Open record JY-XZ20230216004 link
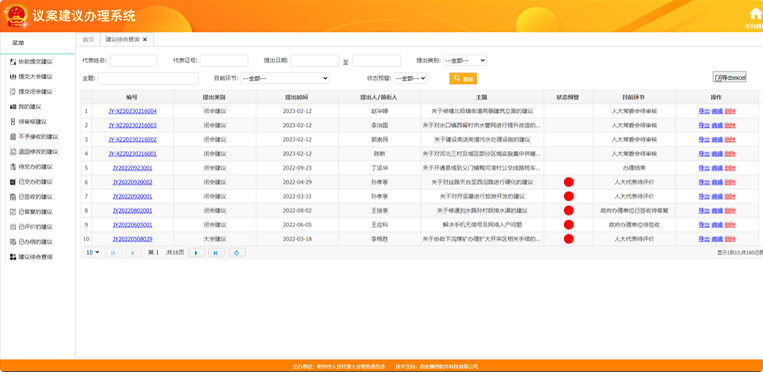763x372 pixels. [132, 111]
